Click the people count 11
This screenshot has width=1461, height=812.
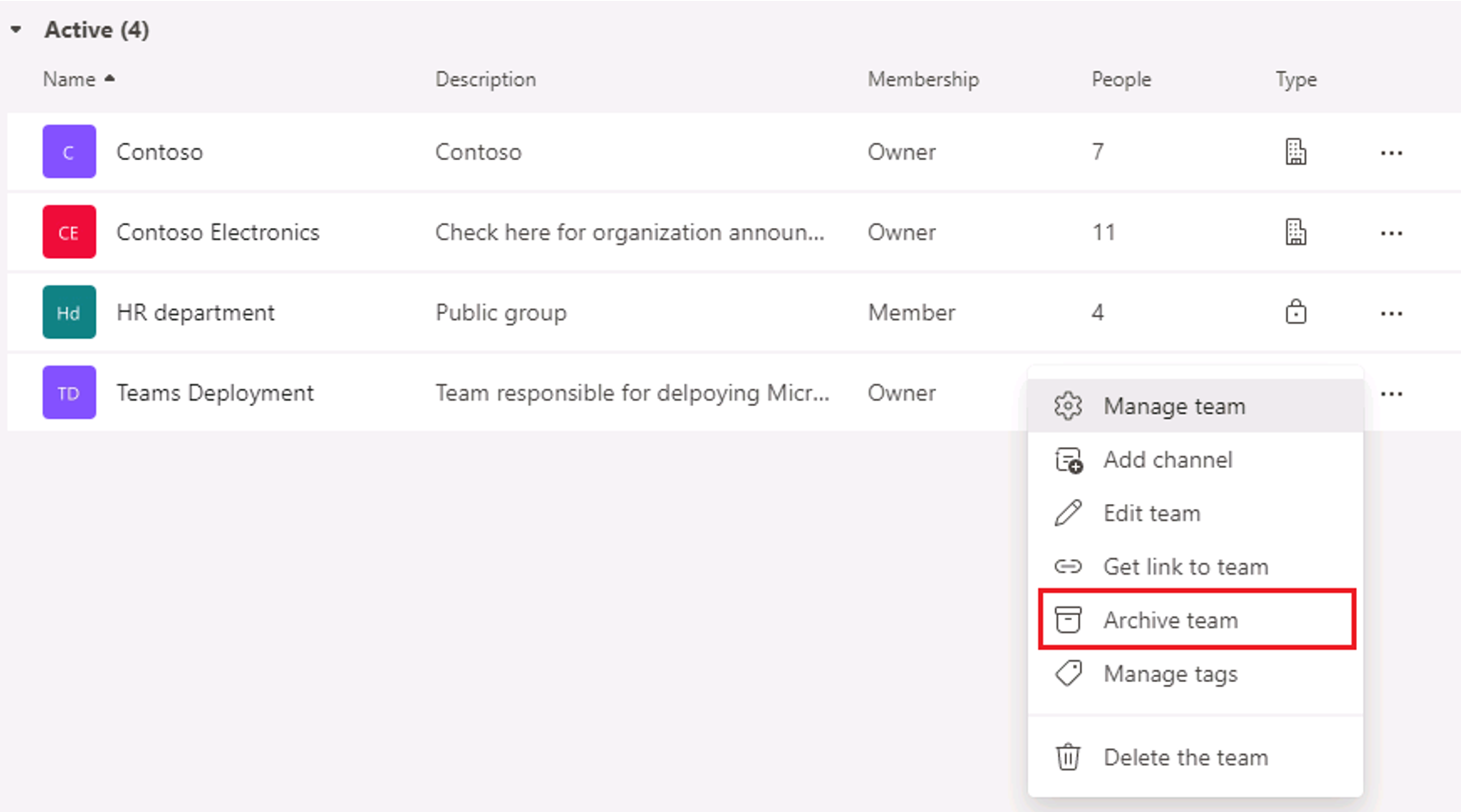[x=1103, y=232]
